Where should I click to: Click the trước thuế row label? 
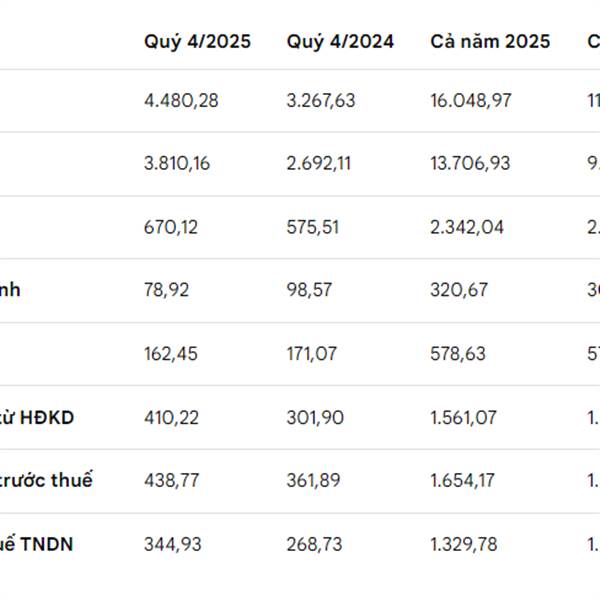(x=47, y=480)
